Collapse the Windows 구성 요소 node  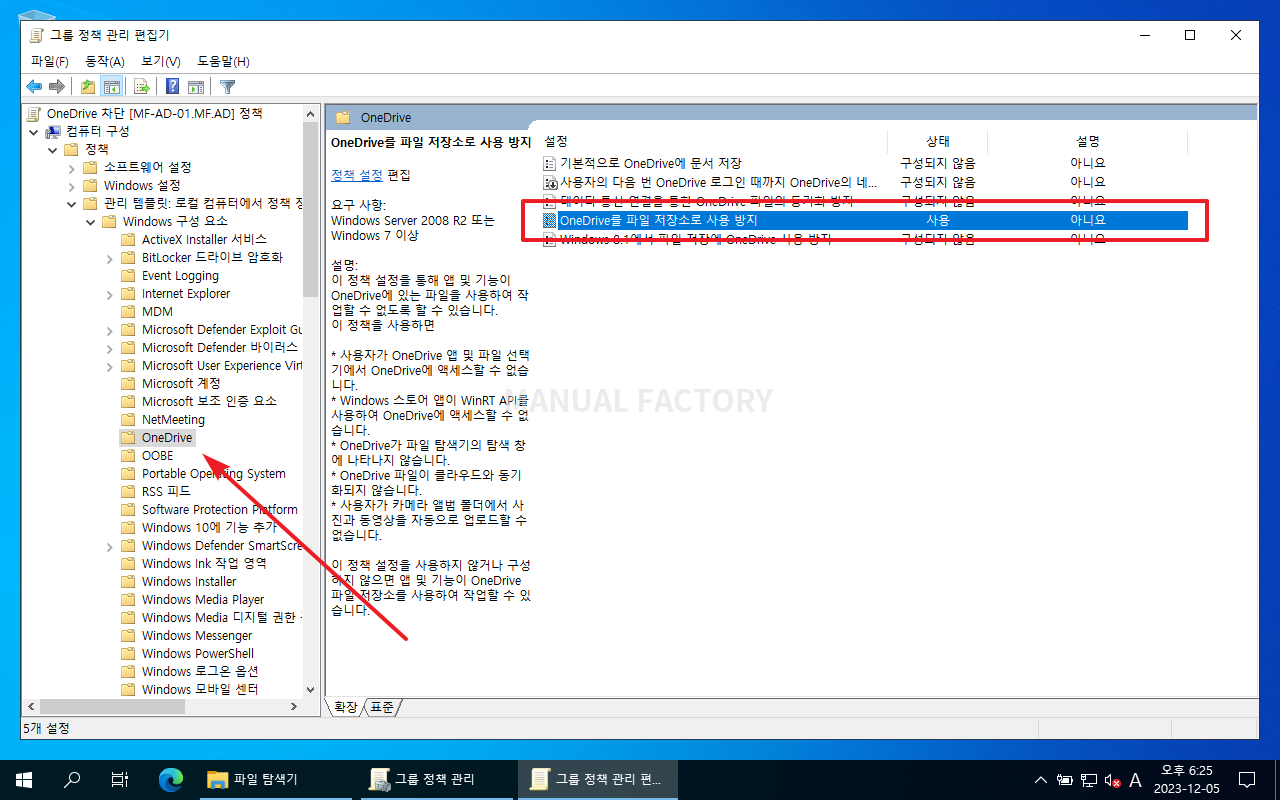pyautogui.click(x=90, y=221)
